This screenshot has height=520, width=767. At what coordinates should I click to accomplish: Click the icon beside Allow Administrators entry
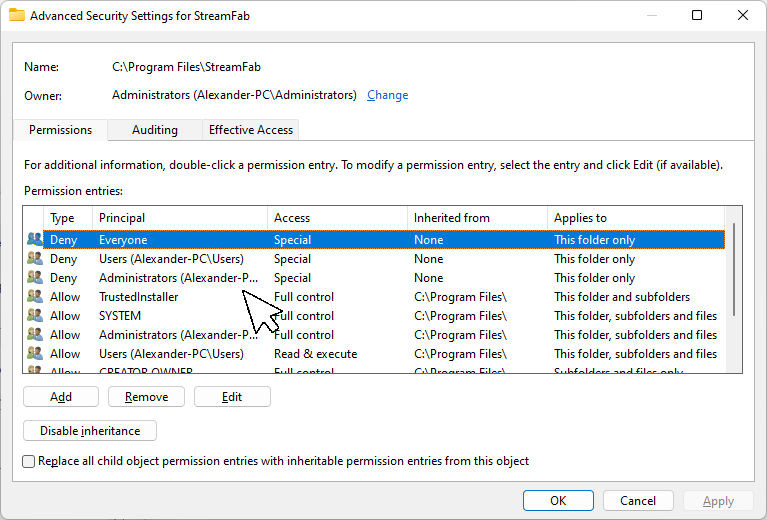point(35,335)
